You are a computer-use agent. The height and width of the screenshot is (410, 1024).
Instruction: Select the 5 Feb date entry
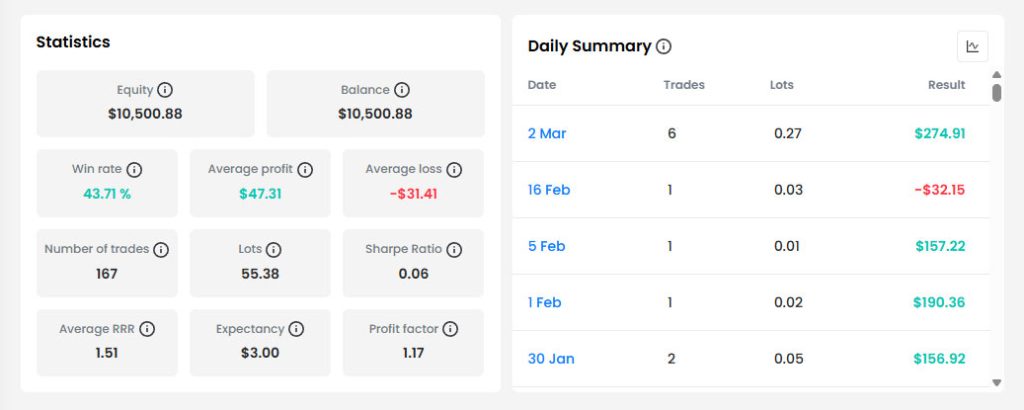(547, 245)
